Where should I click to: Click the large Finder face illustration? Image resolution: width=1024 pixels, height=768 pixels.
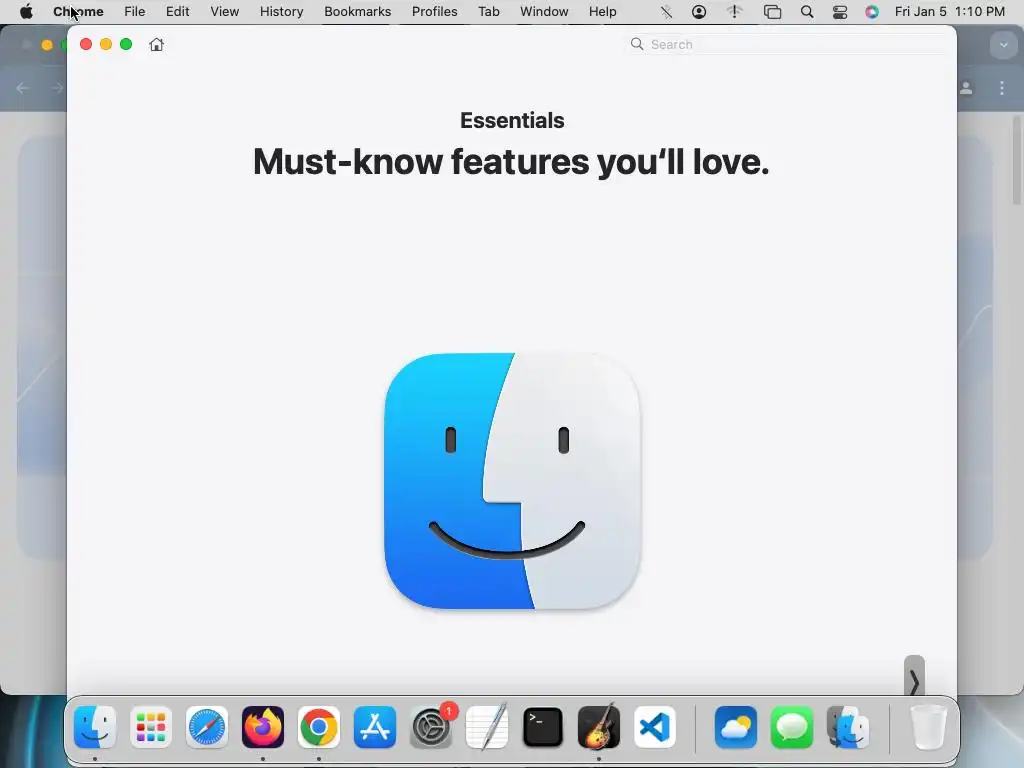tap(513, 481)
